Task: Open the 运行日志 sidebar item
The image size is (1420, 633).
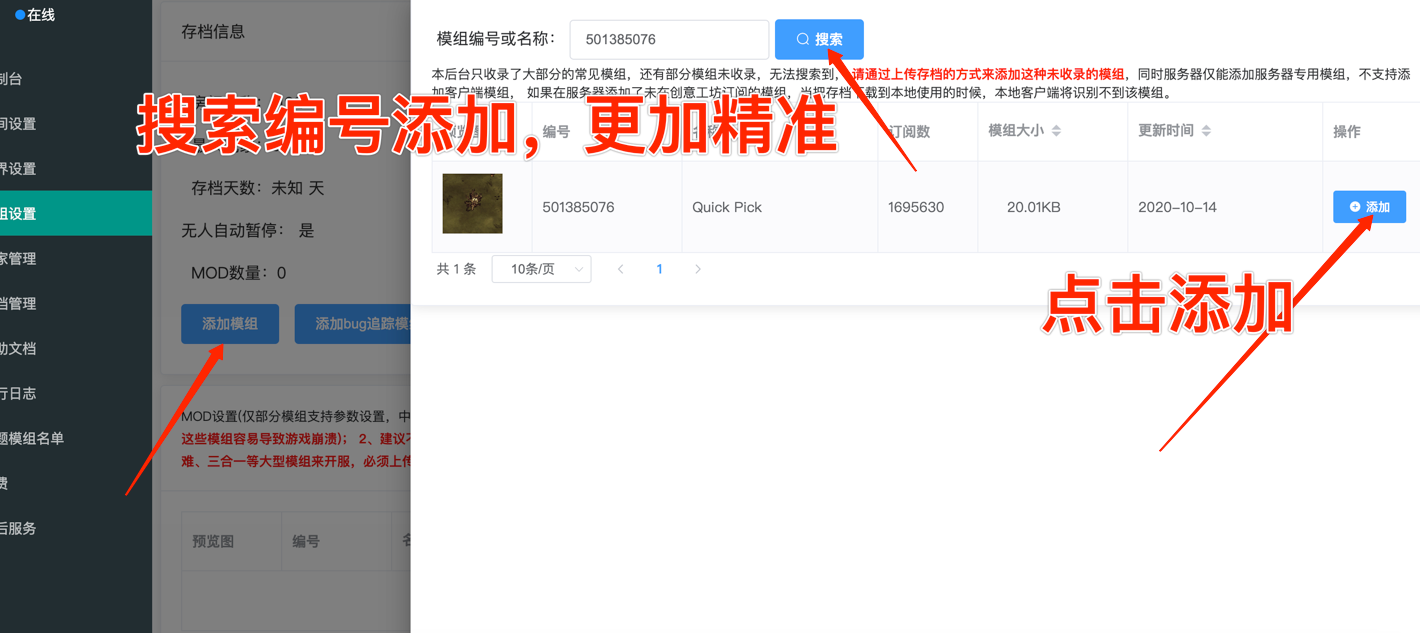Action: [x=18, y=394]
